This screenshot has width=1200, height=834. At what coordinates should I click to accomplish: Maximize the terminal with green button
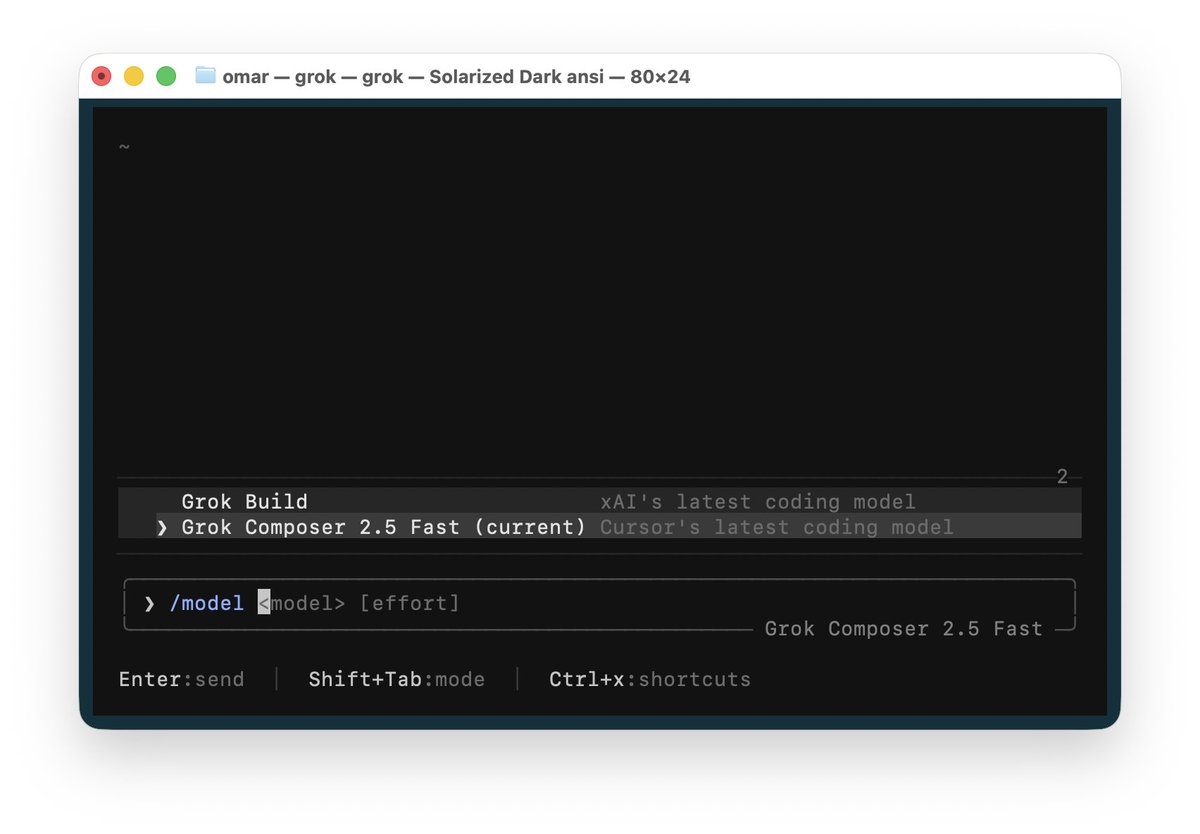tap(167, 76)
